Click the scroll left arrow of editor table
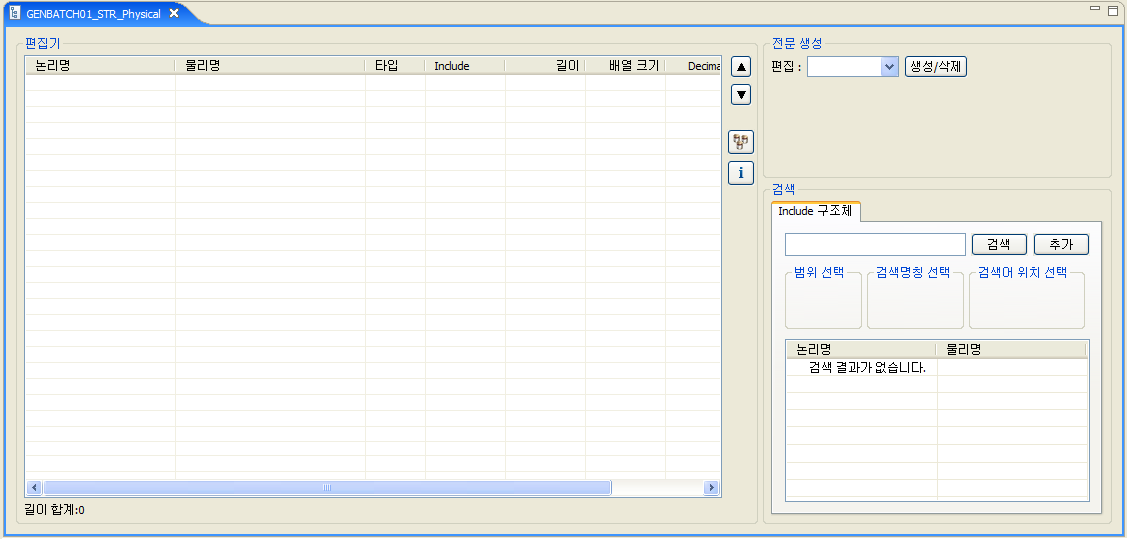Viewport: 1127px width, 539px height. pyautogui.click(x=34, y=487)
